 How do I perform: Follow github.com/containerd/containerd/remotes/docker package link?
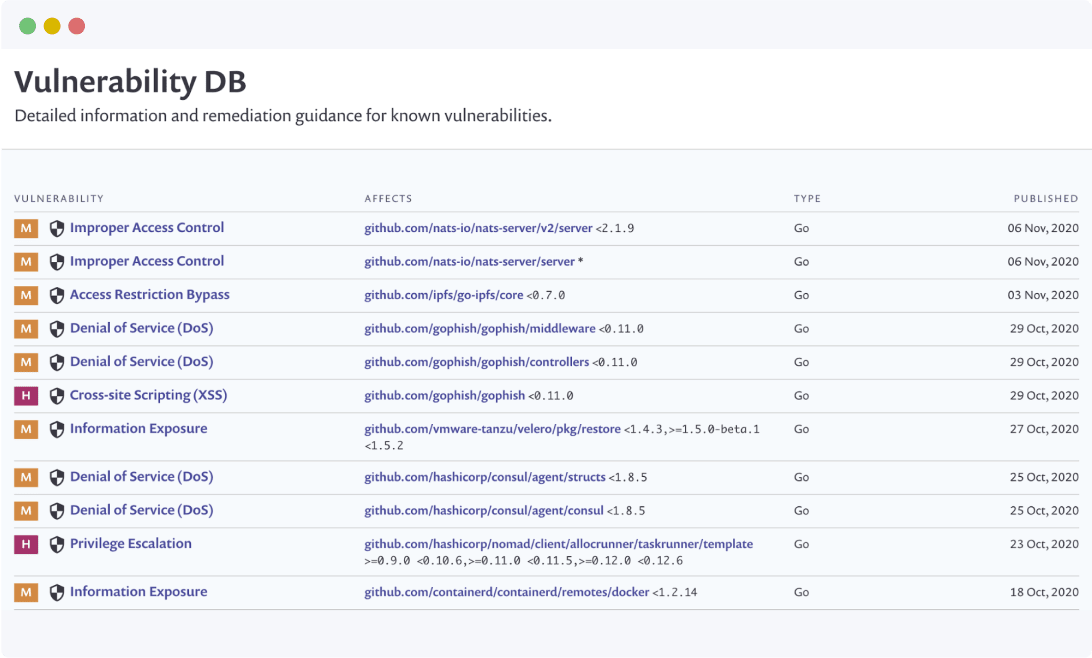click(x=507, y=592)
